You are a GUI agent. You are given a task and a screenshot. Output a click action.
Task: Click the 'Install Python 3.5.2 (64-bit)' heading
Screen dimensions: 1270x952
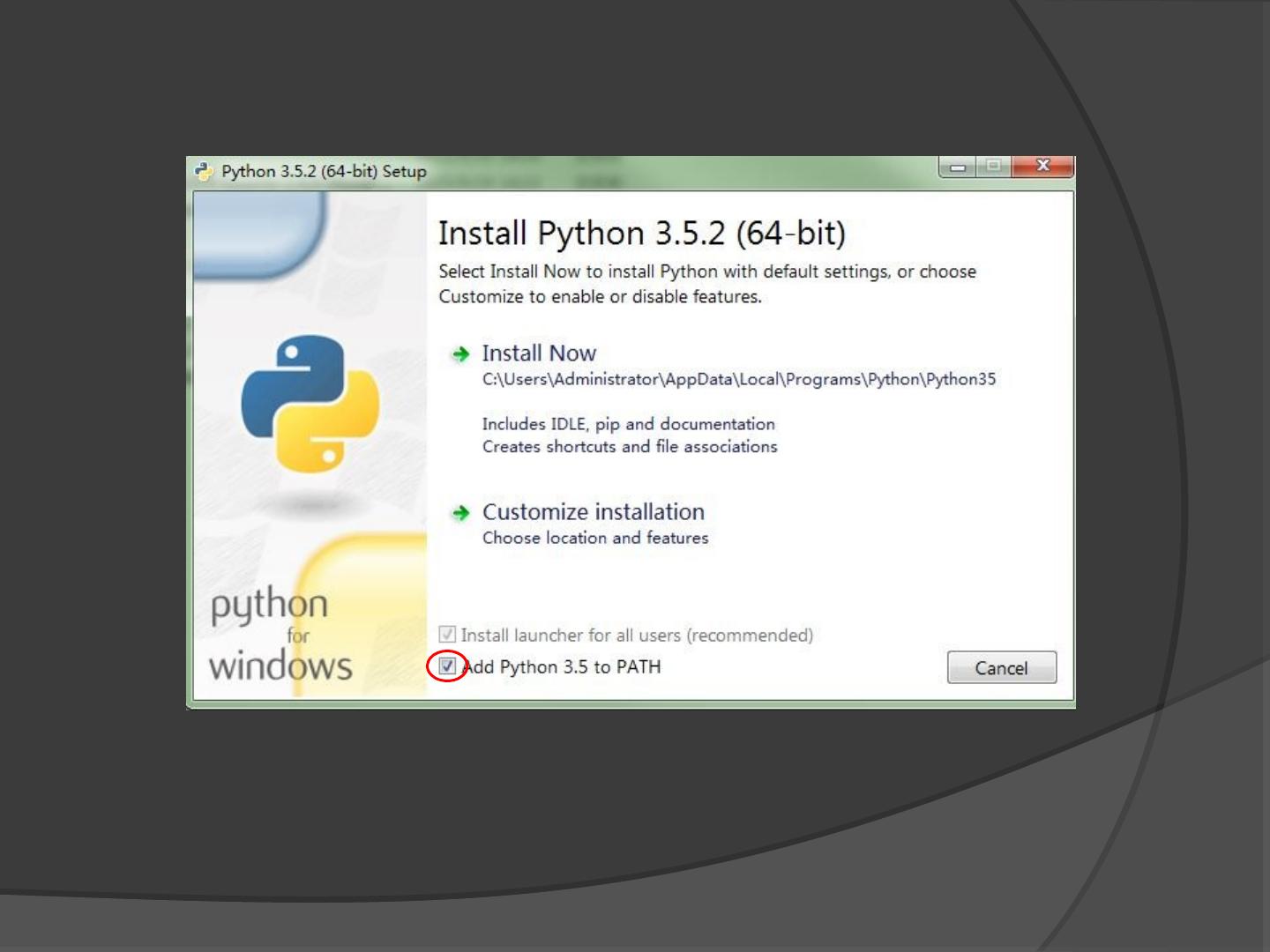click(x=641, y=234)
